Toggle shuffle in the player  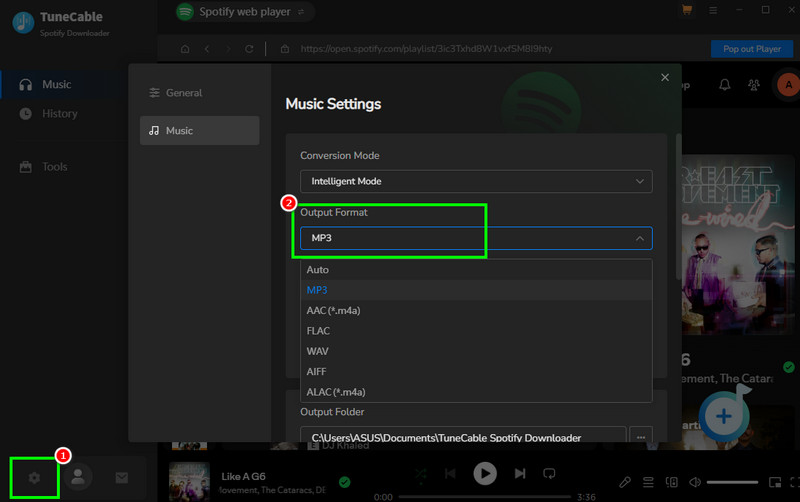tap(420, 474)
